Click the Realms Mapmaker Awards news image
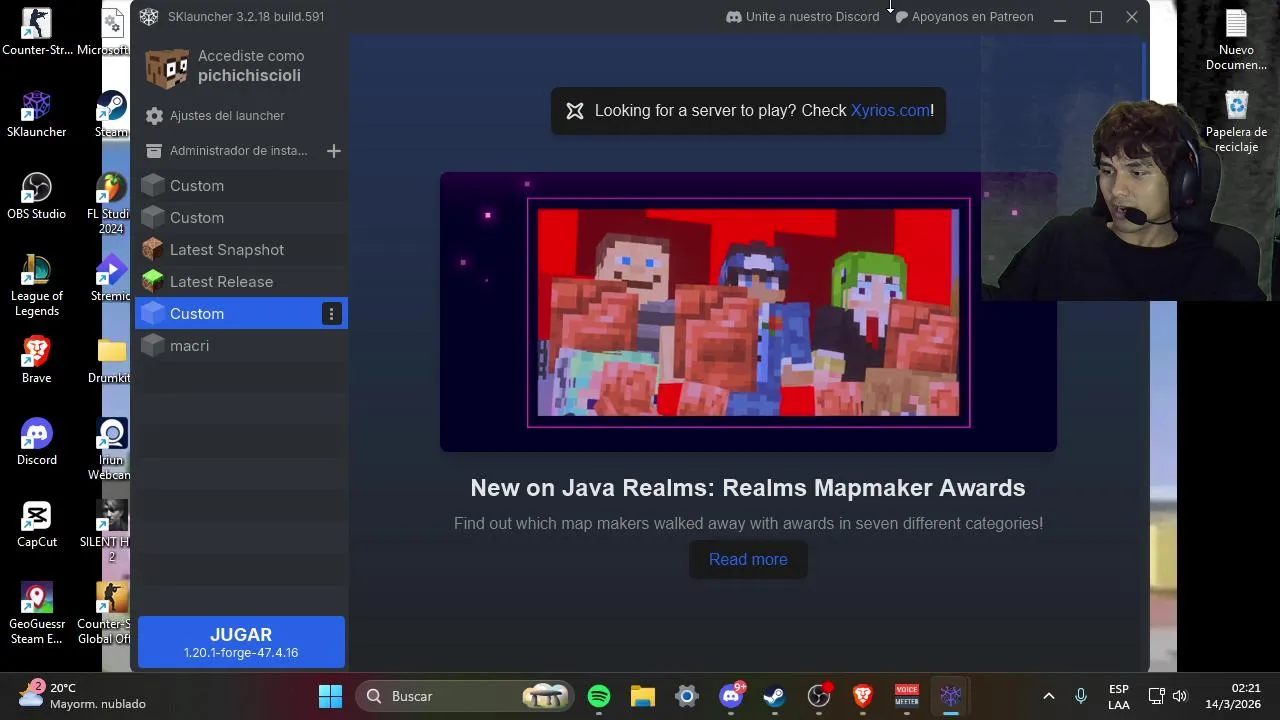The image size is (1280, 720). 748,312
